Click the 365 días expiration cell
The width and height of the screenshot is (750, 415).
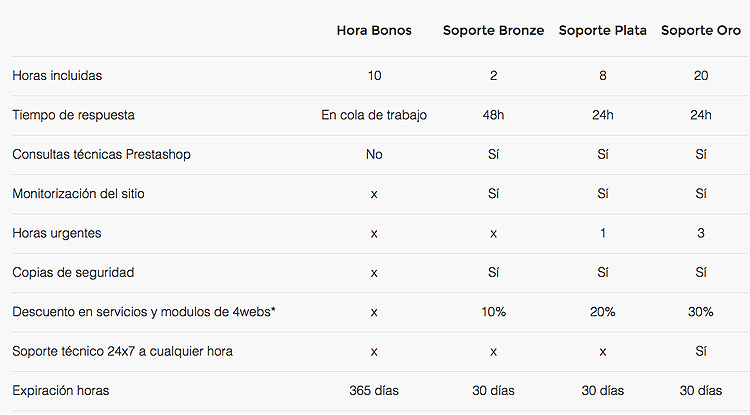[x=374, y=391]
